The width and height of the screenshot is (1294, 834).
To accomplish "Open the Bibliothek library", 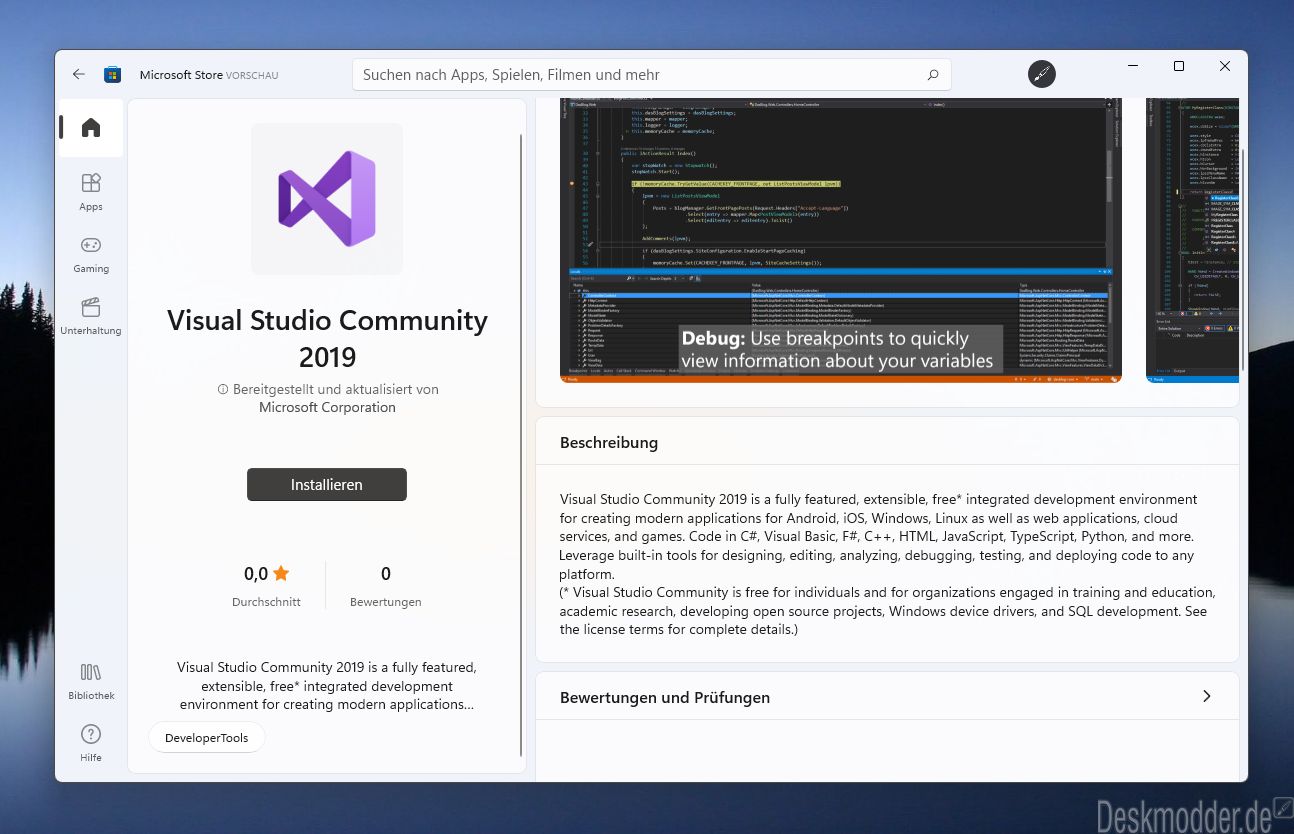I will click(x=91, y=680).
